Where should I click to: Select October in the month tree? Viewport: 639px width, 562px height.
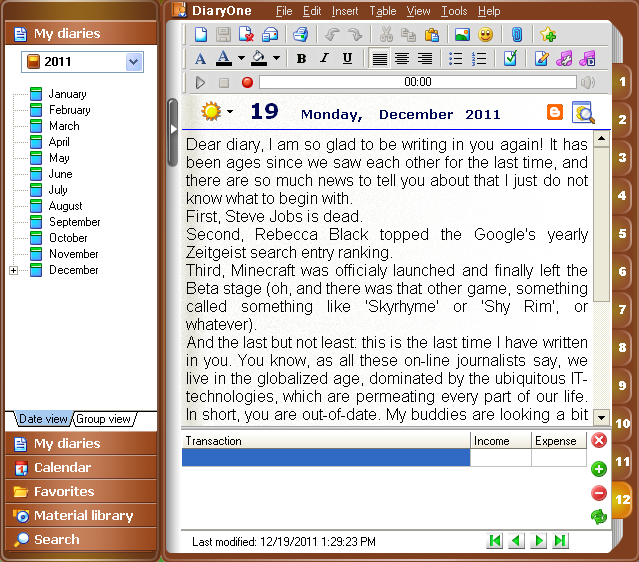click(68, 238)
